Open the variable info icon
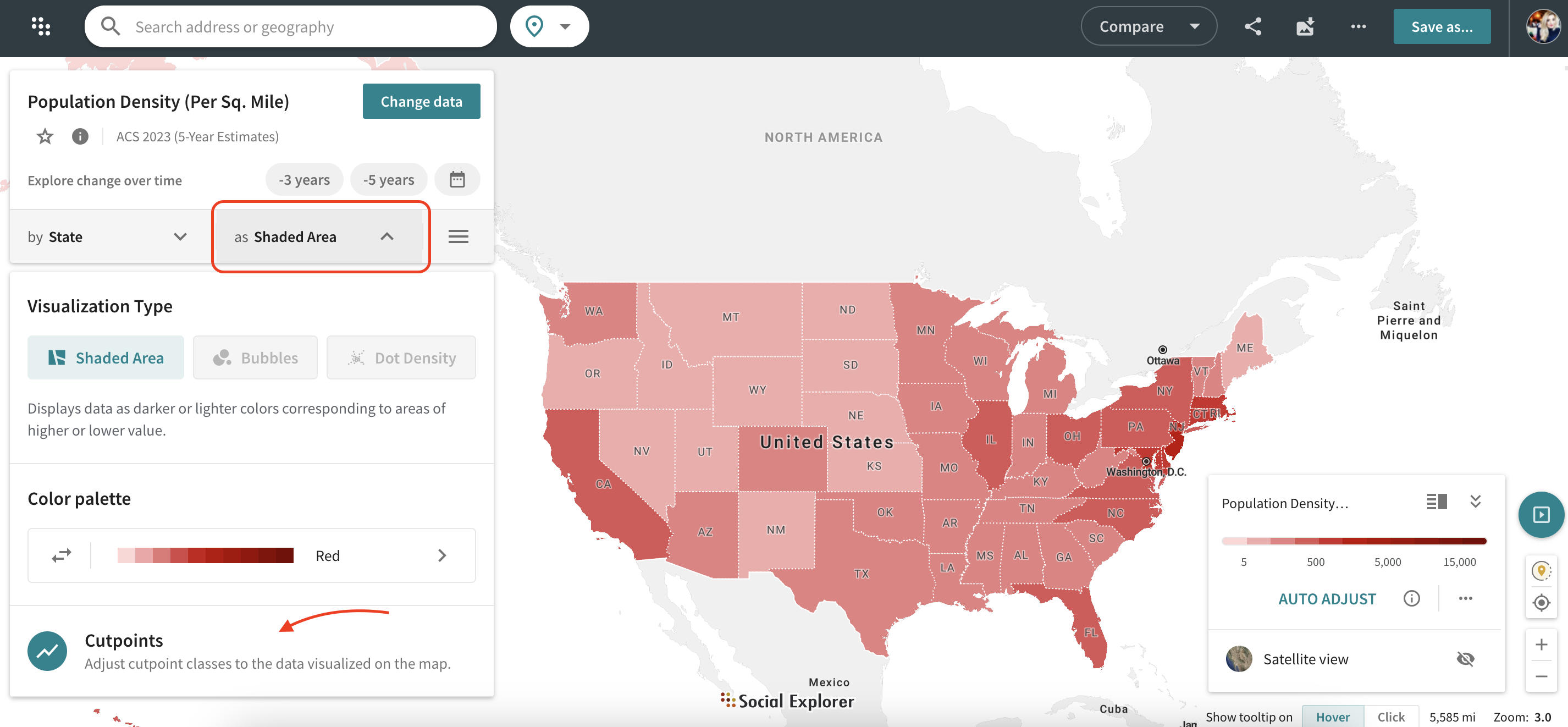 tap(80, 136)
